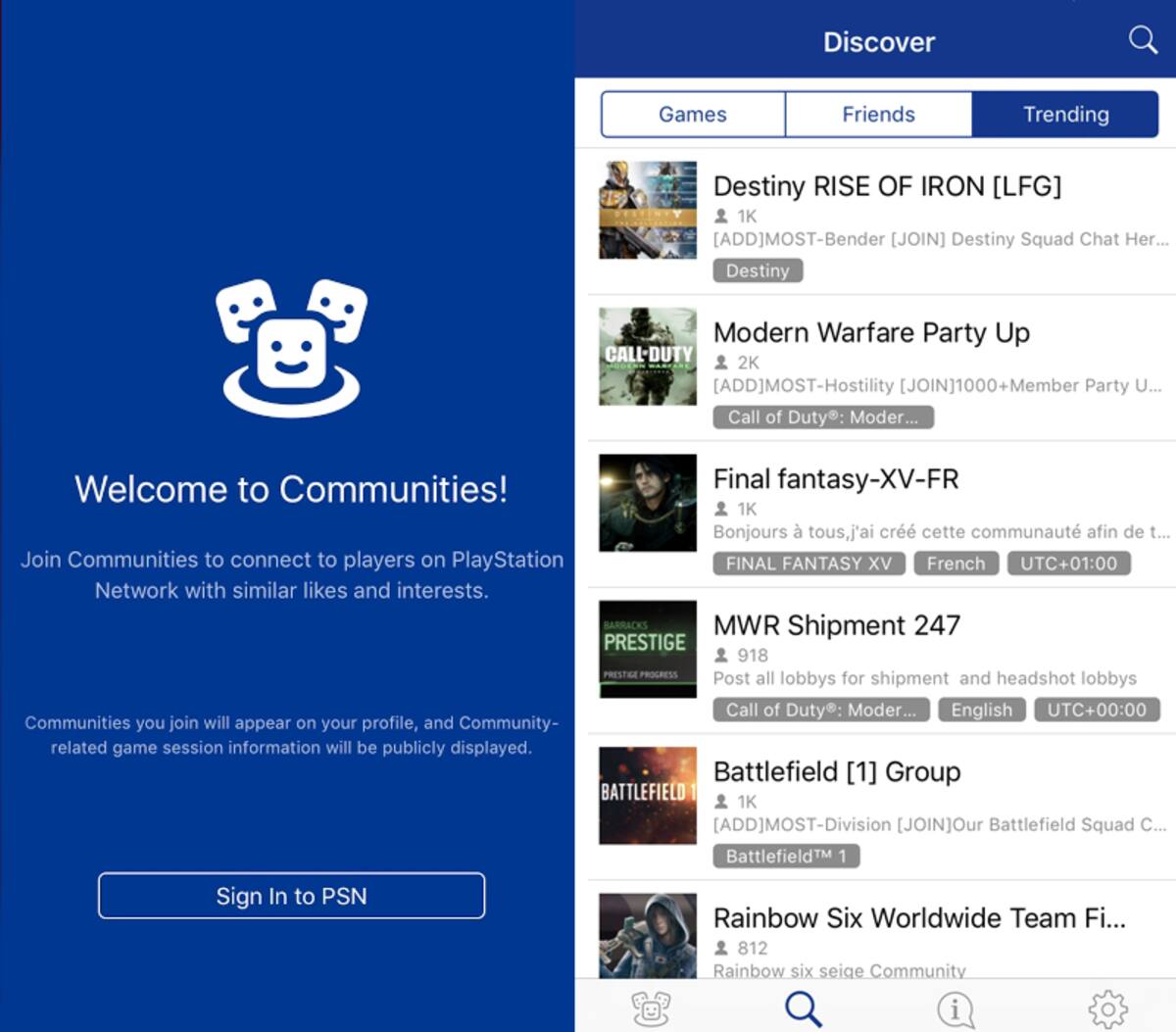Switch to the Friends tab
Viewport: 1176px width, 1032px height.
coord(878,115)
